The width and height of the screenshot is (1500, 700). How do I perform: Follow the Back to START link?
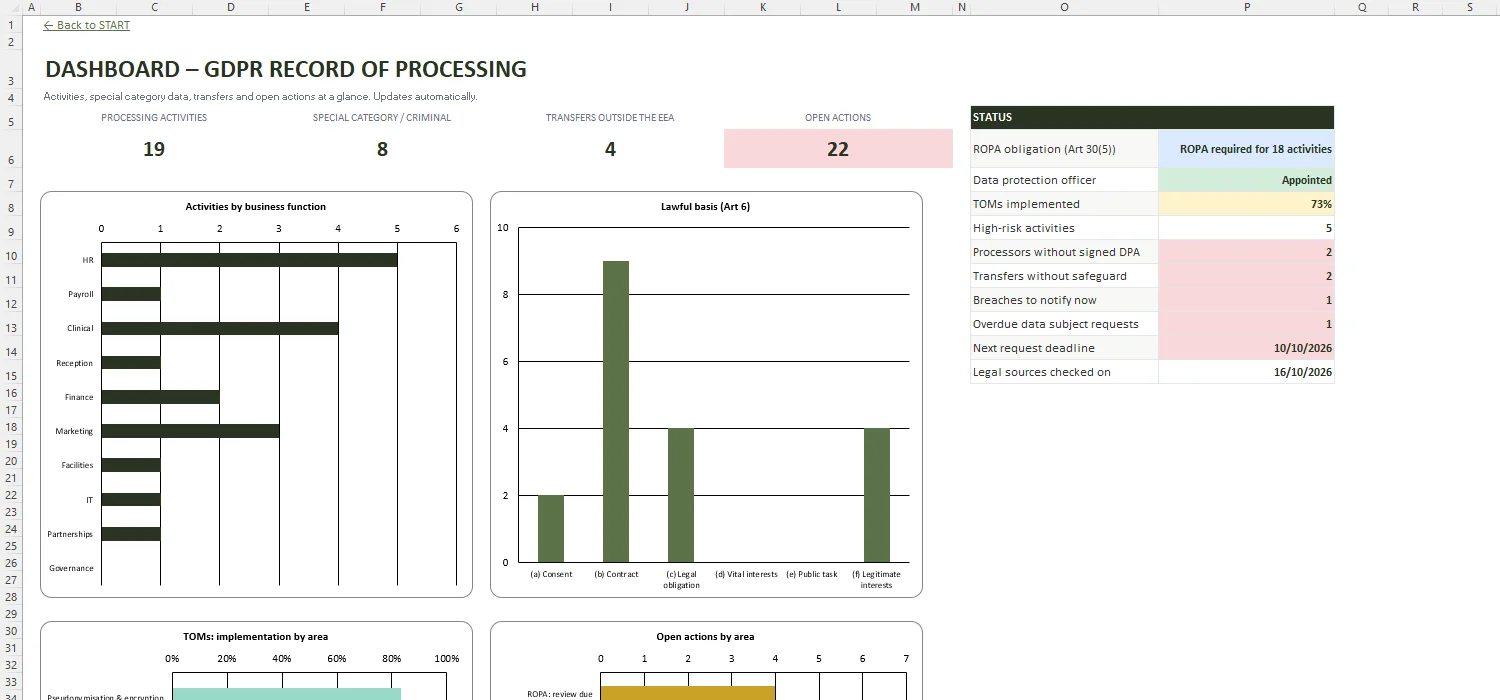[87, 25]
